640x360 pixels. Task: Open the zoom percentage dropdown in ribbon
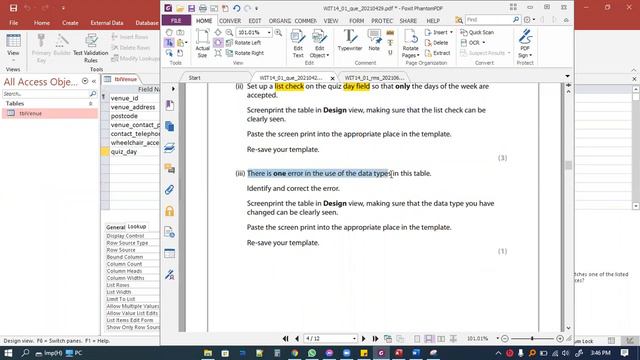[269, 32]
